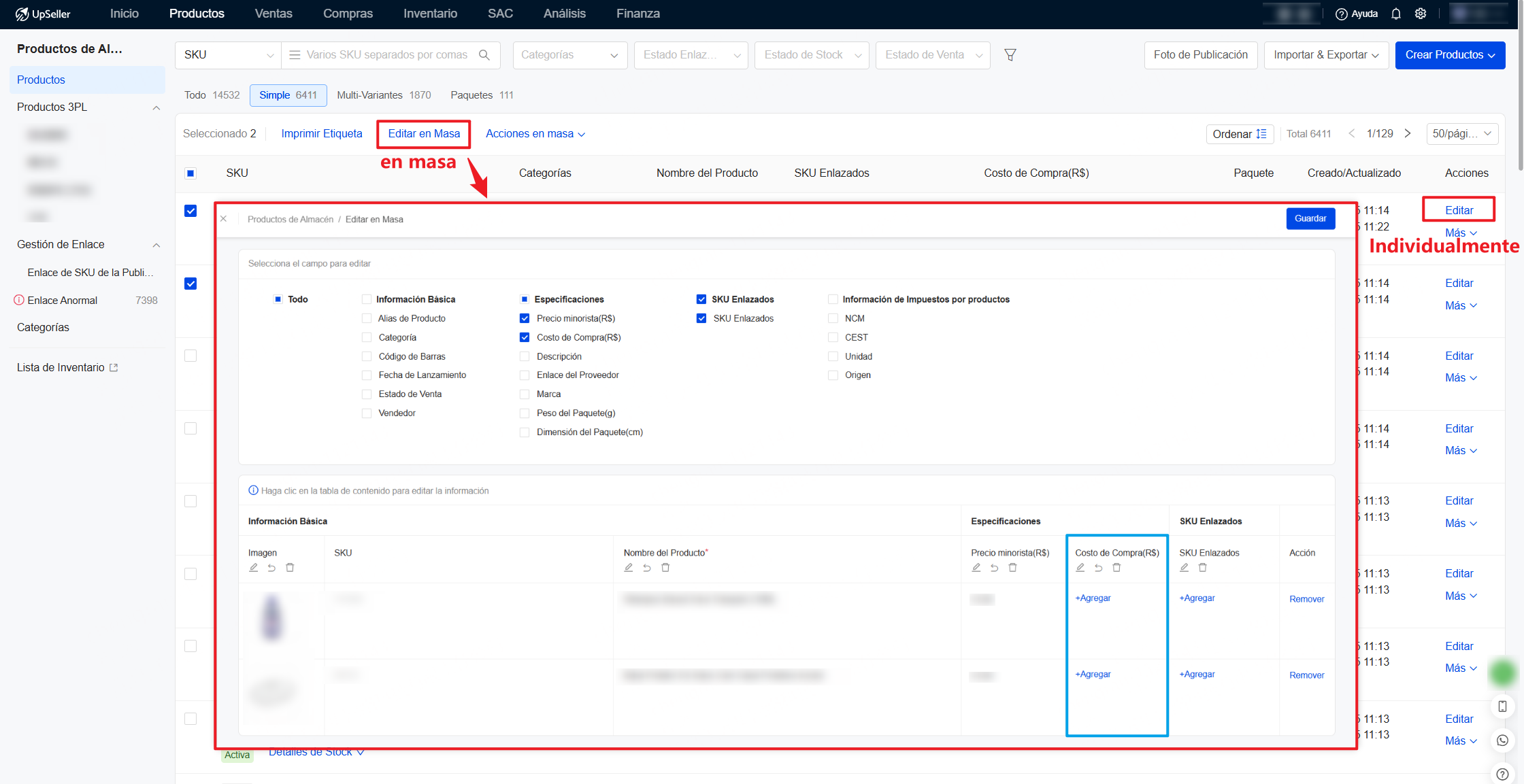Click +Agregar in first row Costo de Compra

[x=1093, y=598]
